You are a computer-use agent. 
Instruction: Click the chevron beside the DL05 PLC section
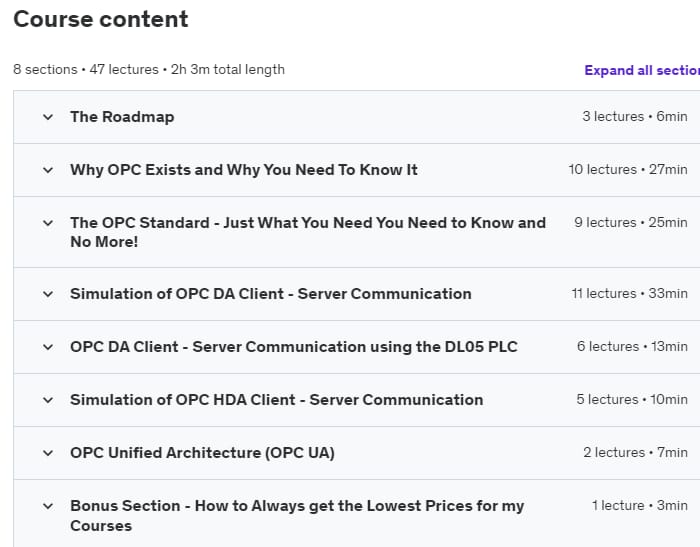(47, 347)
